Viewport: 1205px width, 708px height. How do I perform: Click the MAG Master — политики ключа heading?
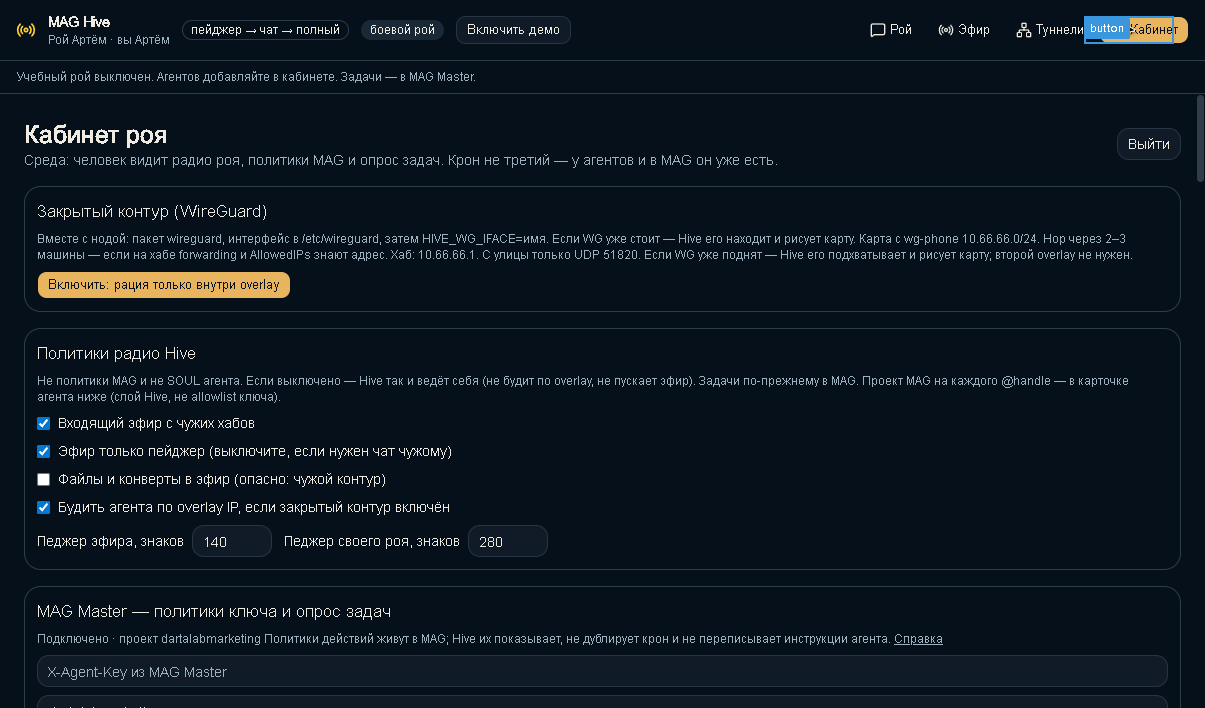pyautogui.click(x=214, y=611)
